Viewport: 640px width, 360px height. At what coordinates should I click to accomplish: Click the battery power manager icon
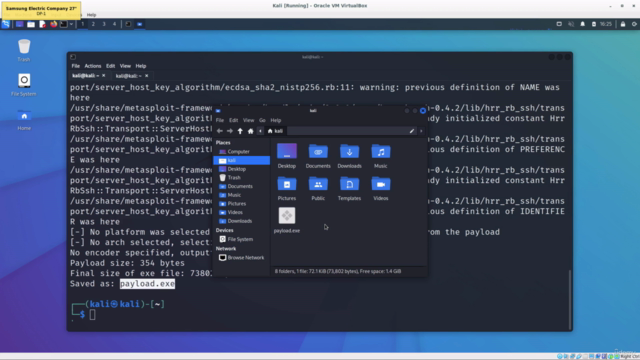(593, 24)
